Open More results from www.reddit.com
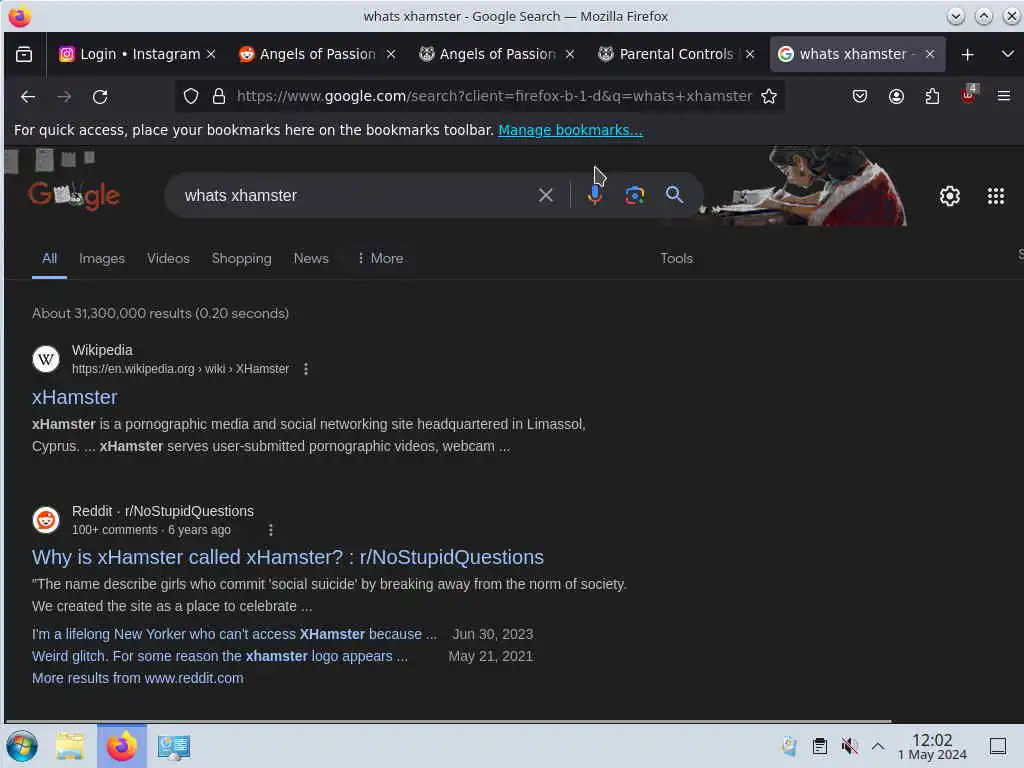 [x=138, y=679]
